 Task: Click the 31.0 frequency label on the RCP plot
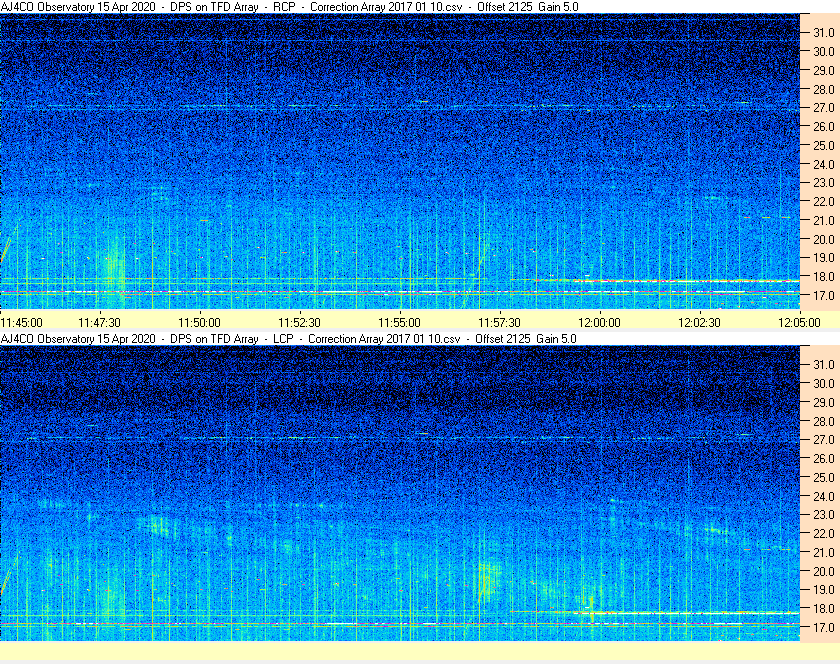point(824,33)
